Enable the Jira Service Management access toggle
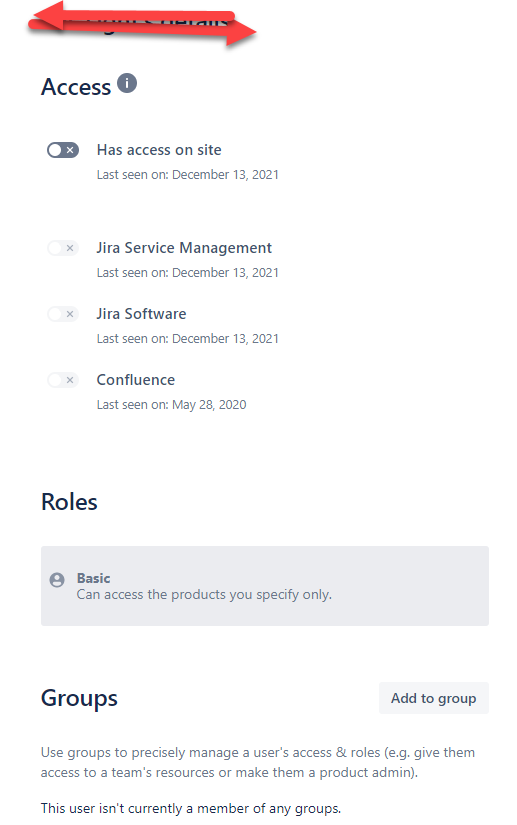The width and height of the screenshot is (517, 825). (x=63, y=248)
